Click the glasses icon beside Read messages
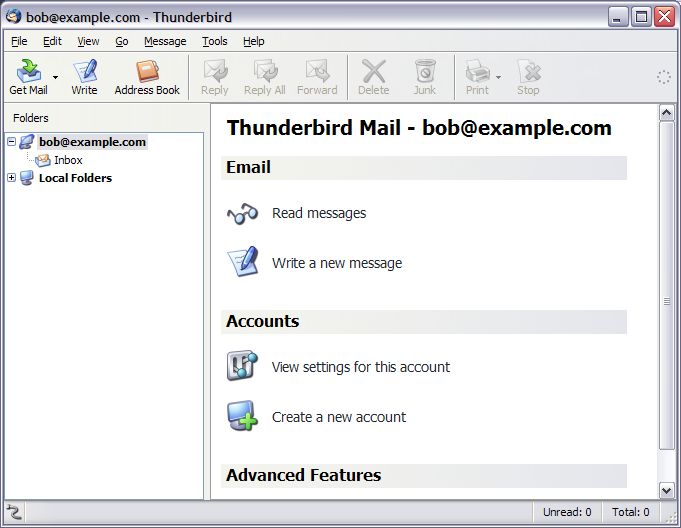Image resolution: width=681 pixels, height=528 pixels. [x=242, y=213]
